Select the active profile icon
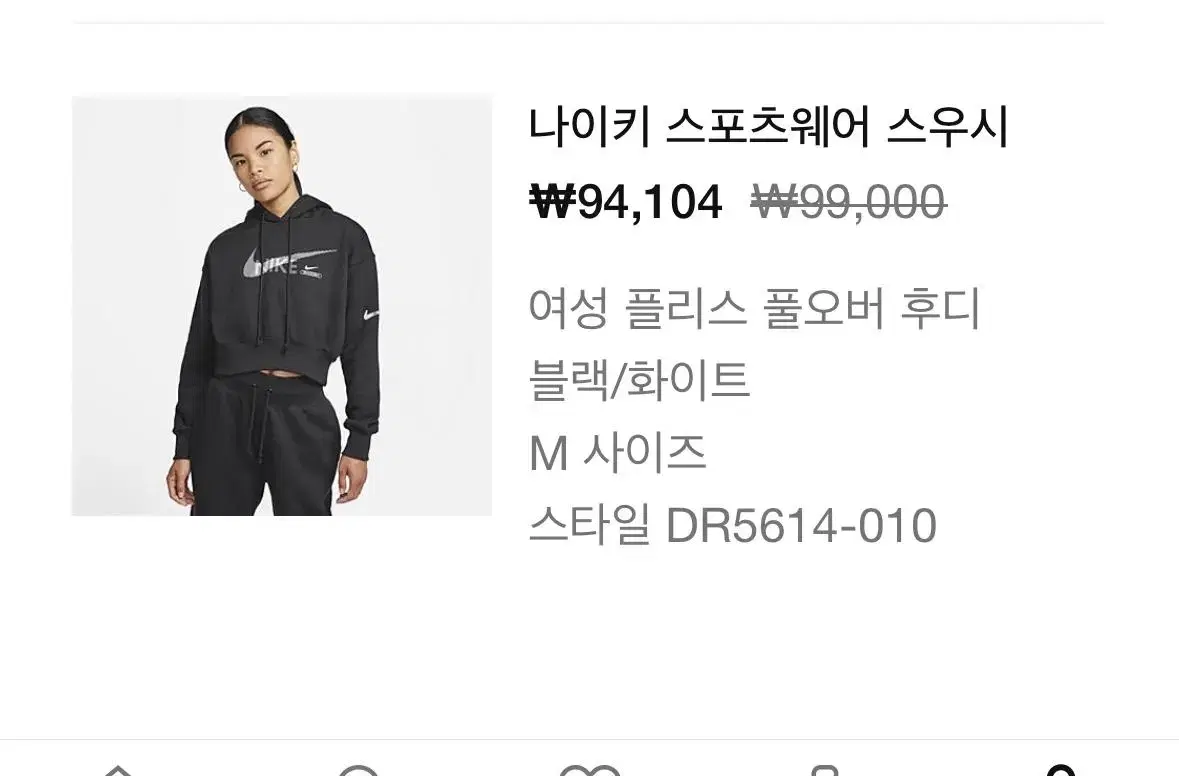 click(1061, 771)
